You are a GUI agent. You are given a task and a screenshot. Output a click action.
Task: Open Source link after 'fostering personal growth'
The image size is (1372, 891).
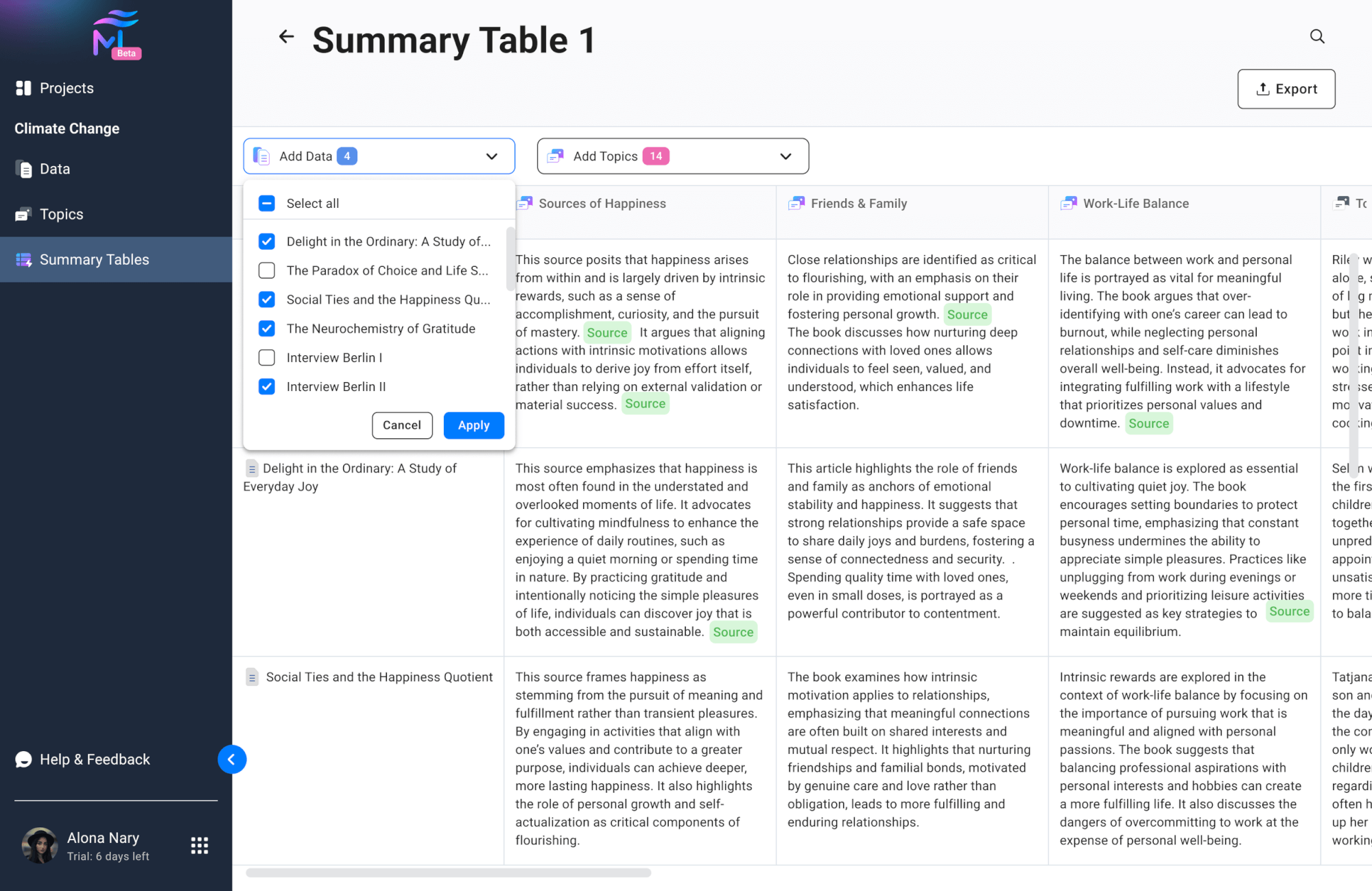tap(967, 315)
